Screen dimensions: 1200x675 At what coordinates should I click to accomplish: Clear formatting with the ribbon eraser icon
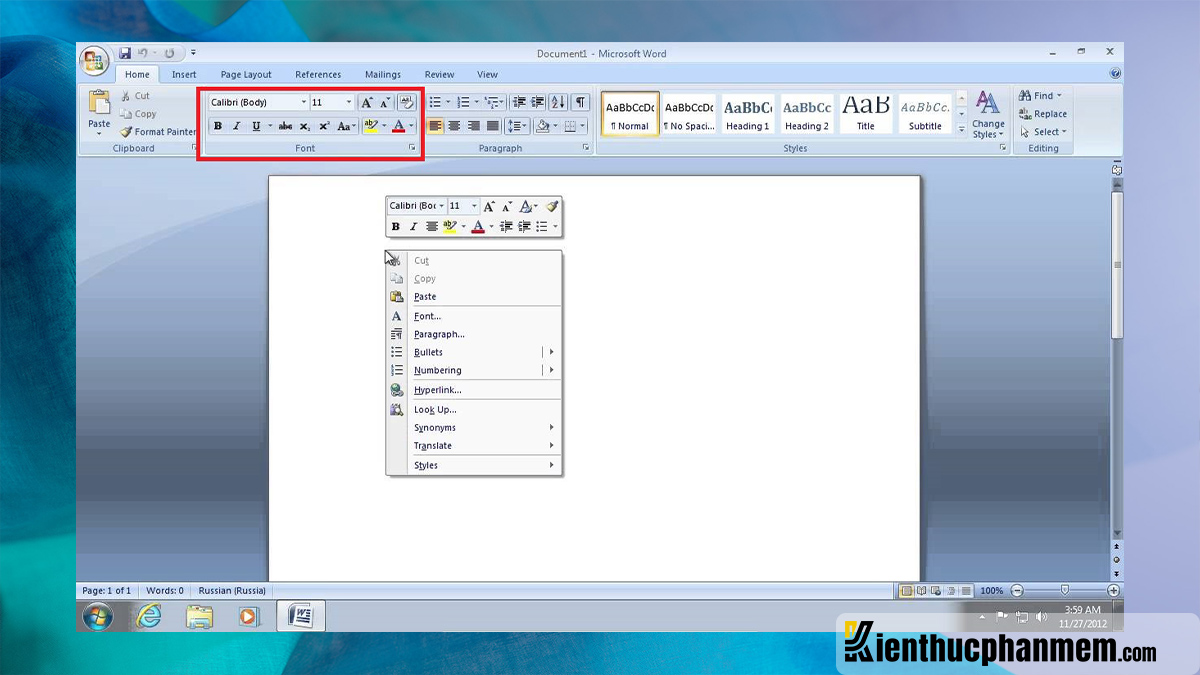[407, 102]
